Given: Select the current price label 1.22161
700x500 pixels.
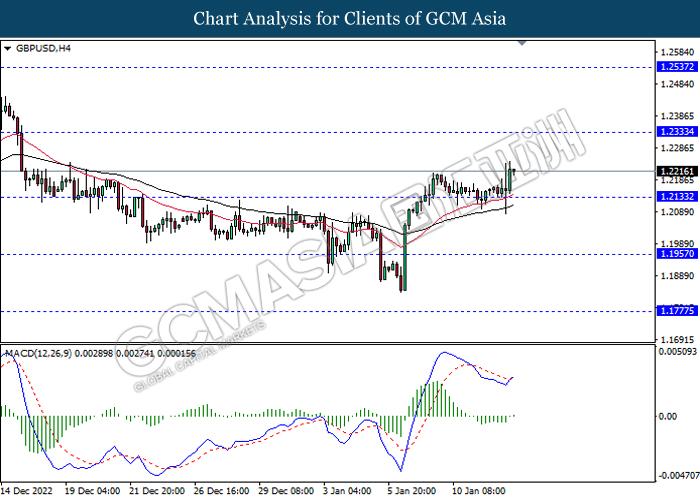Looking at the screenshot, I should point(677,171).
